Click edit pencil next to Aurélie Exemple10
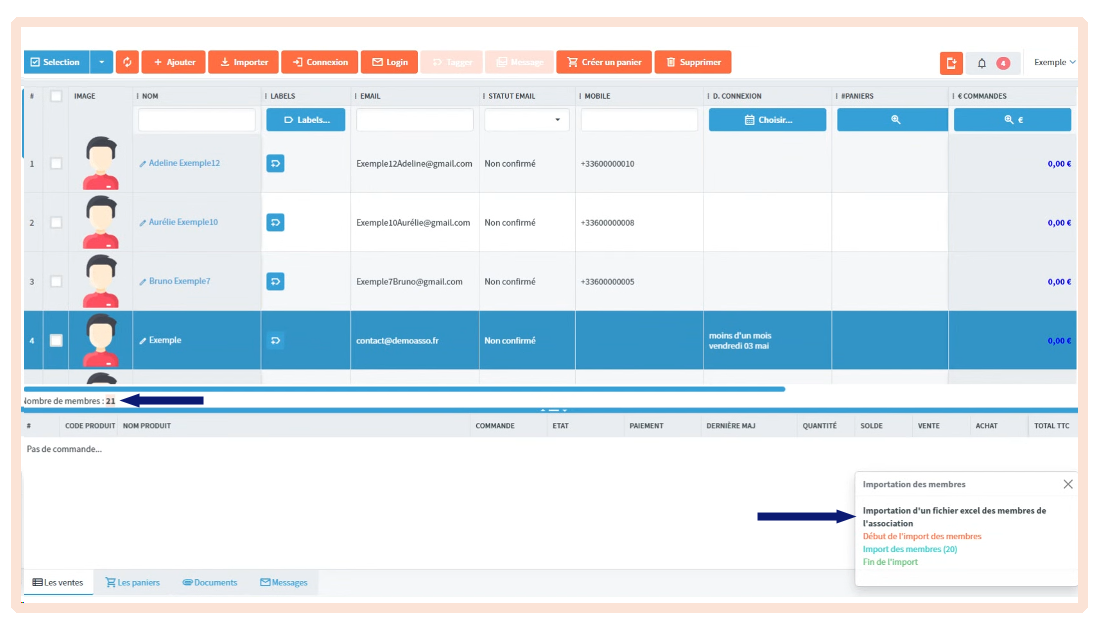This screenshot has height=630, width=1100. (x=143, y=222)
